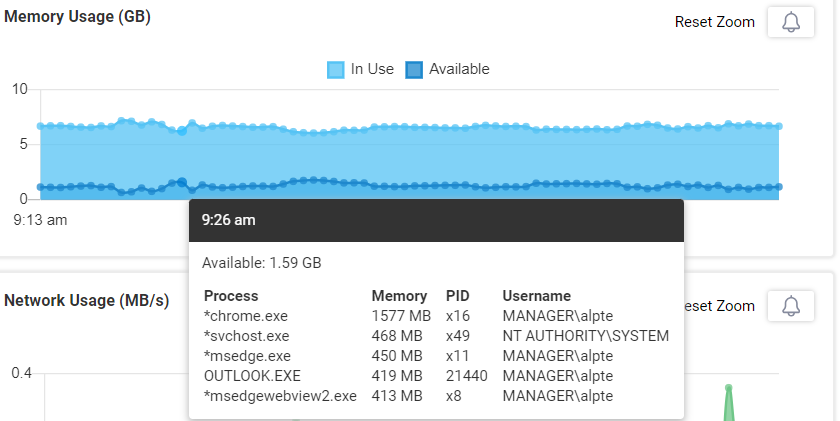Screen dimensions: 840x421
Task: Click the 9:13 am axis label
Action: 40,220
